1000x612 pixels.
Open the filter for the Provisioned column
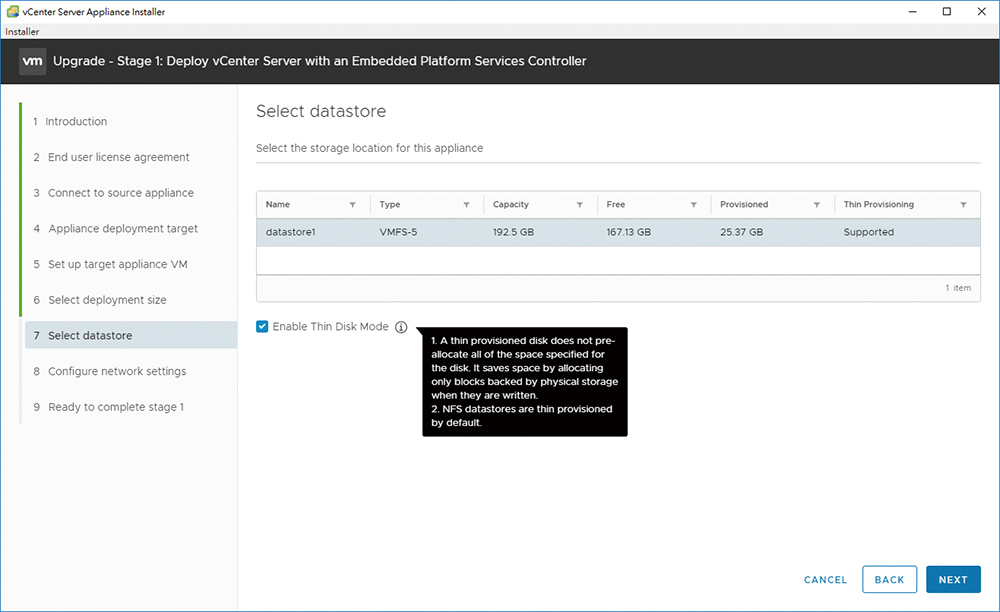click(x=816, y=205)
